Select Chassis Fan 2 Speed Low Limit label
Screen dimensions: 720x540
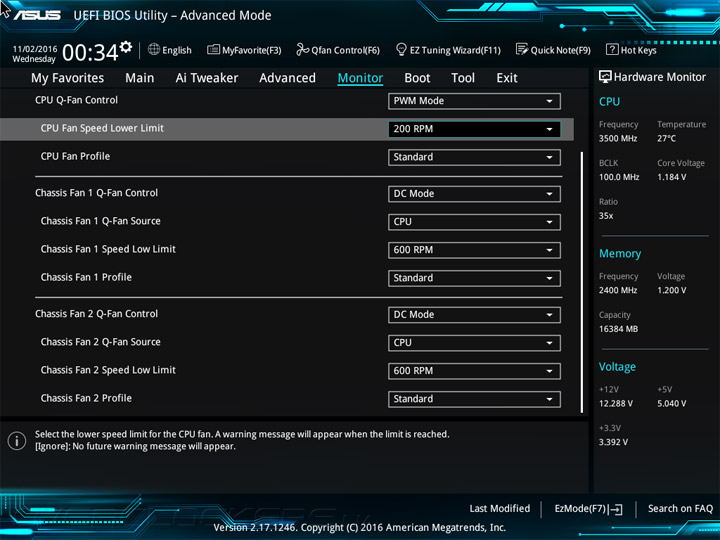pos(108,370)
